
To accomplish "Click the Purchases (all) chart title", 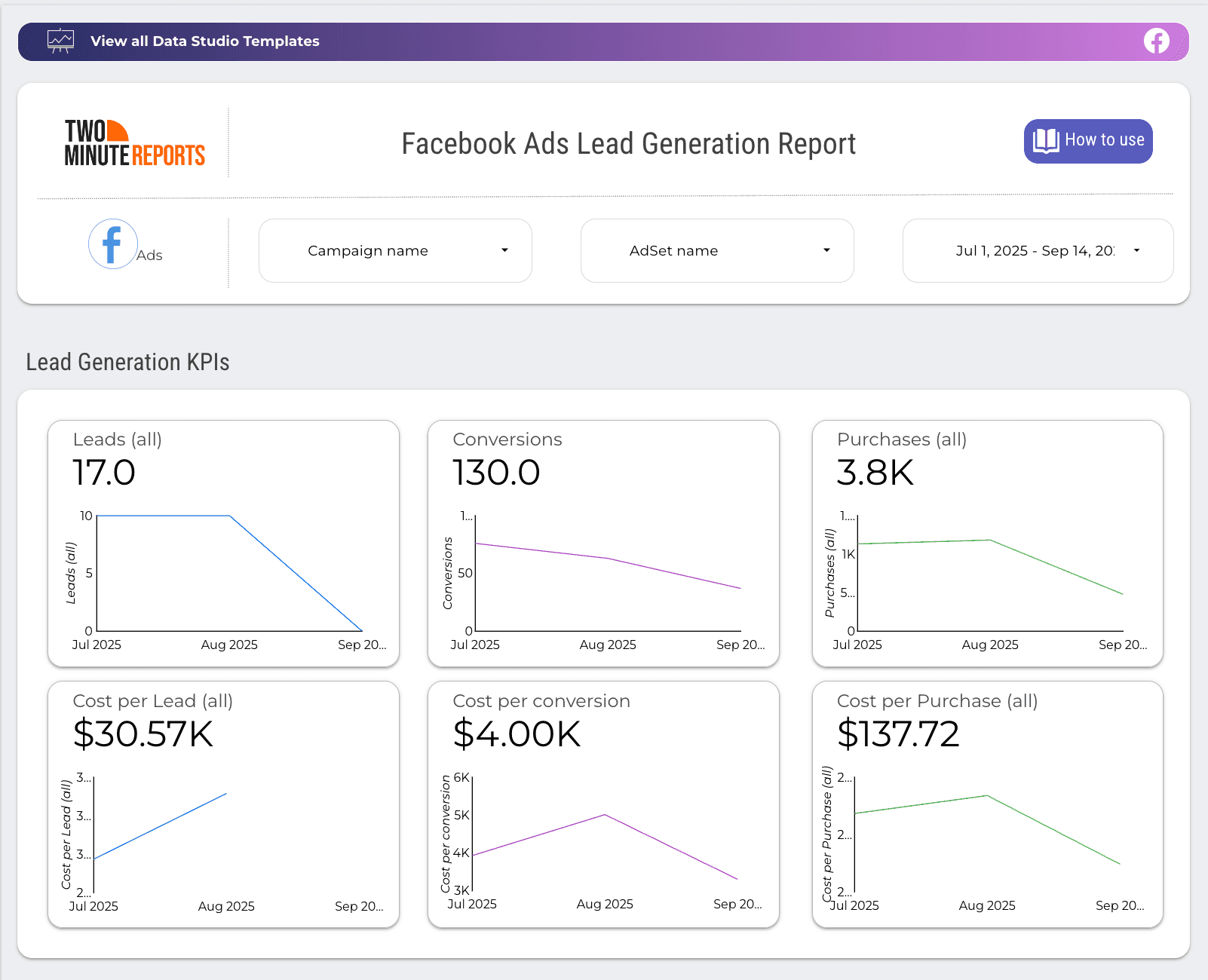I will (901, 439).
